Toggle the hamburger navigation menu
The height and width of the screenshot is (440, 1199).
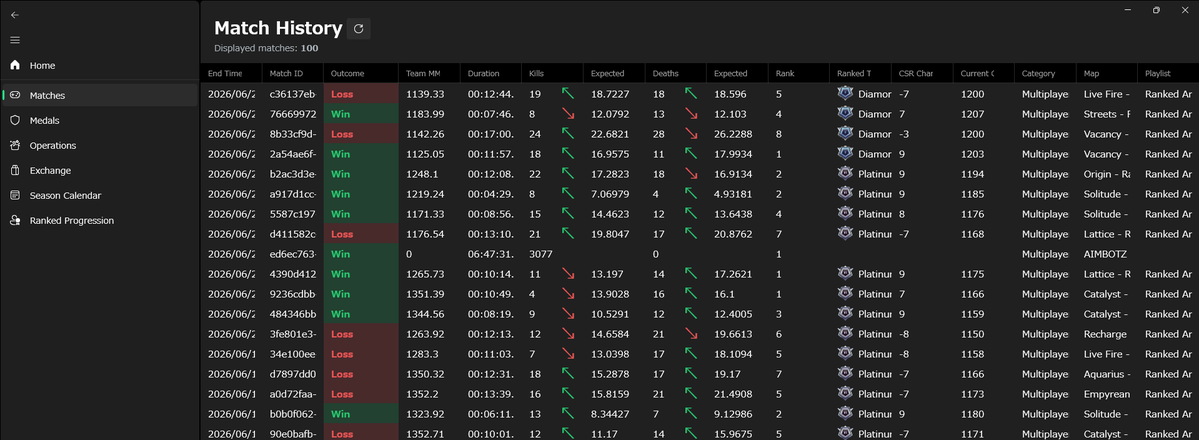coord(15,40)
